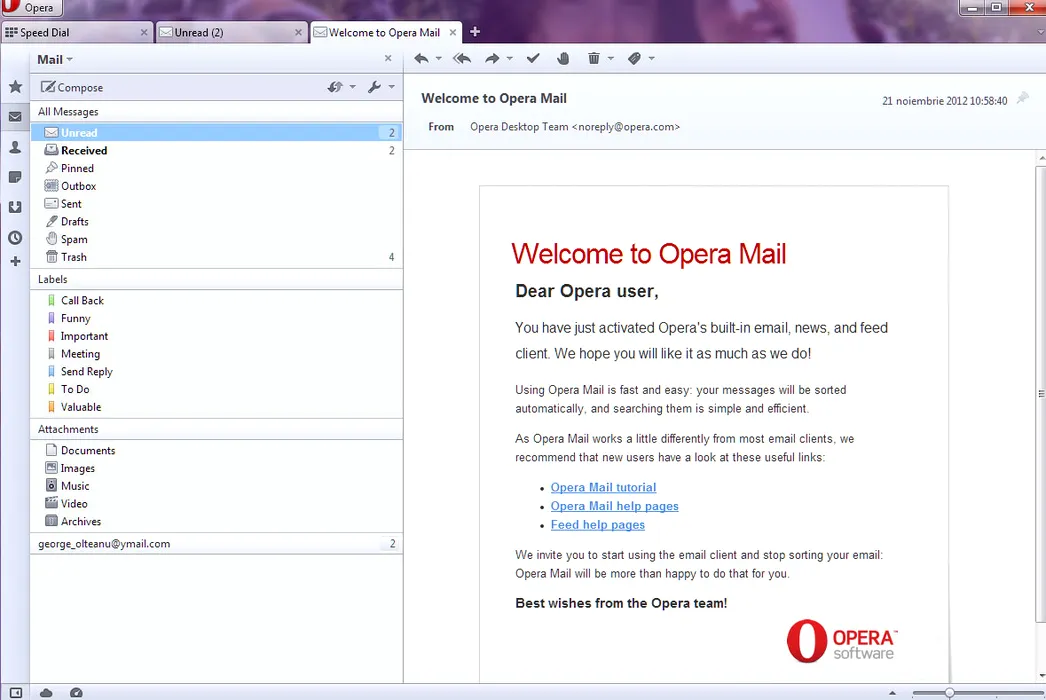The image size is (1046, 700).
Task: Open the Received folder
Action: pos(217,151)
